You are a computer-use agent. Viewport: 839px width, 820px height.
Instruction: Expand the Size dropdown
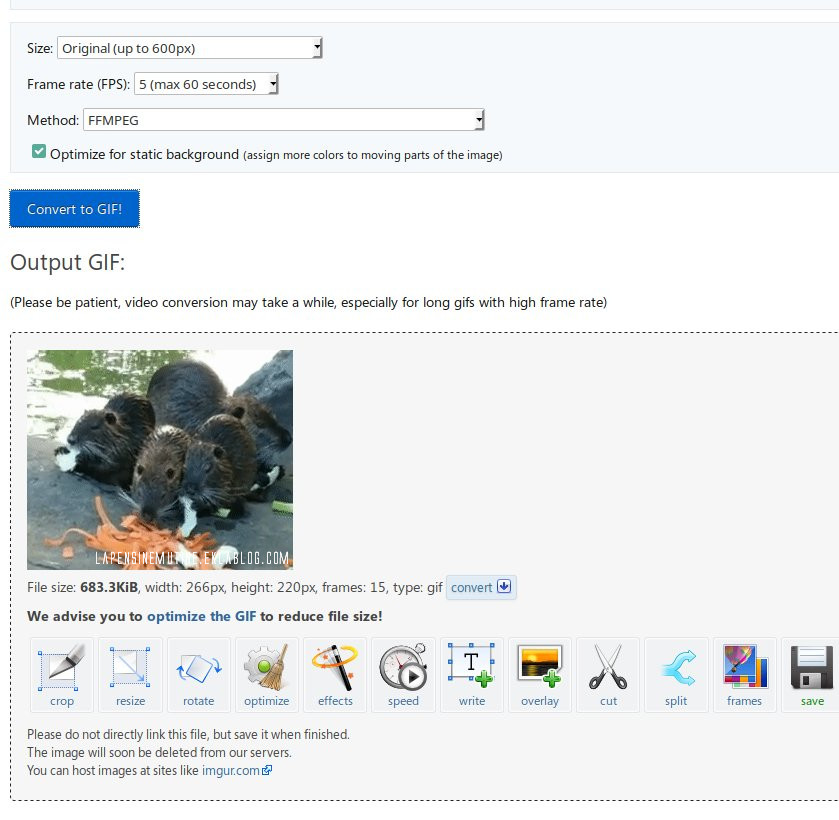point(190,48)
